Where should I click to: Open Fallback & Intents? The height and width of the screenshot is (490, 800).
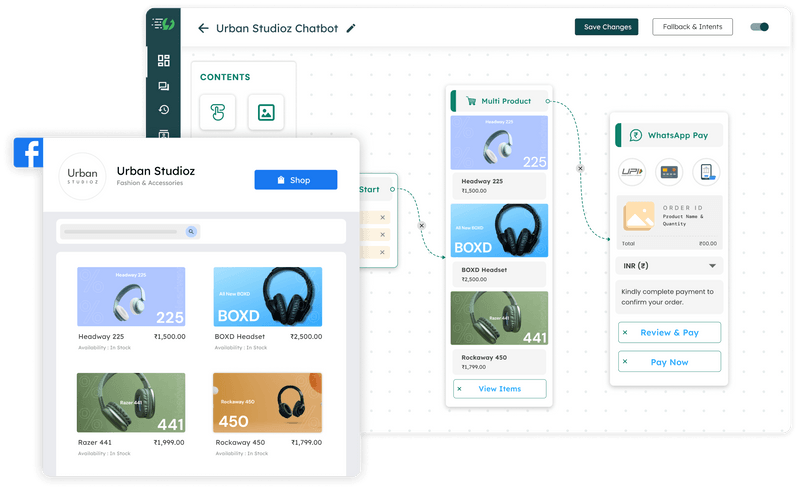692,27
